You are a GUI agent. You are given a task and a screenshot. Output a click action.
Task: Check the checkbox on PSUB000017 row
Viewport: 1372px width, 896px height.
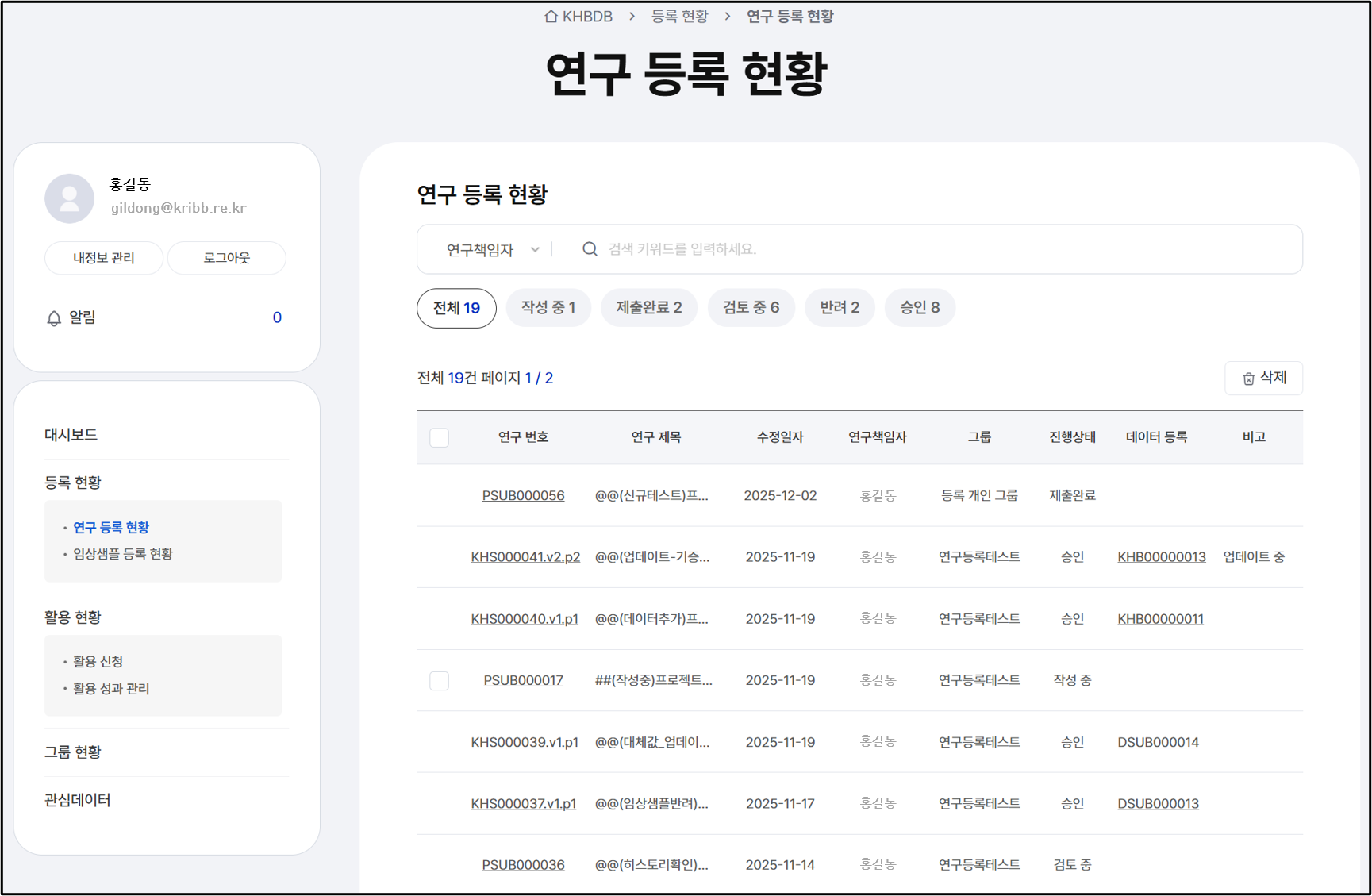coord(439,680)
